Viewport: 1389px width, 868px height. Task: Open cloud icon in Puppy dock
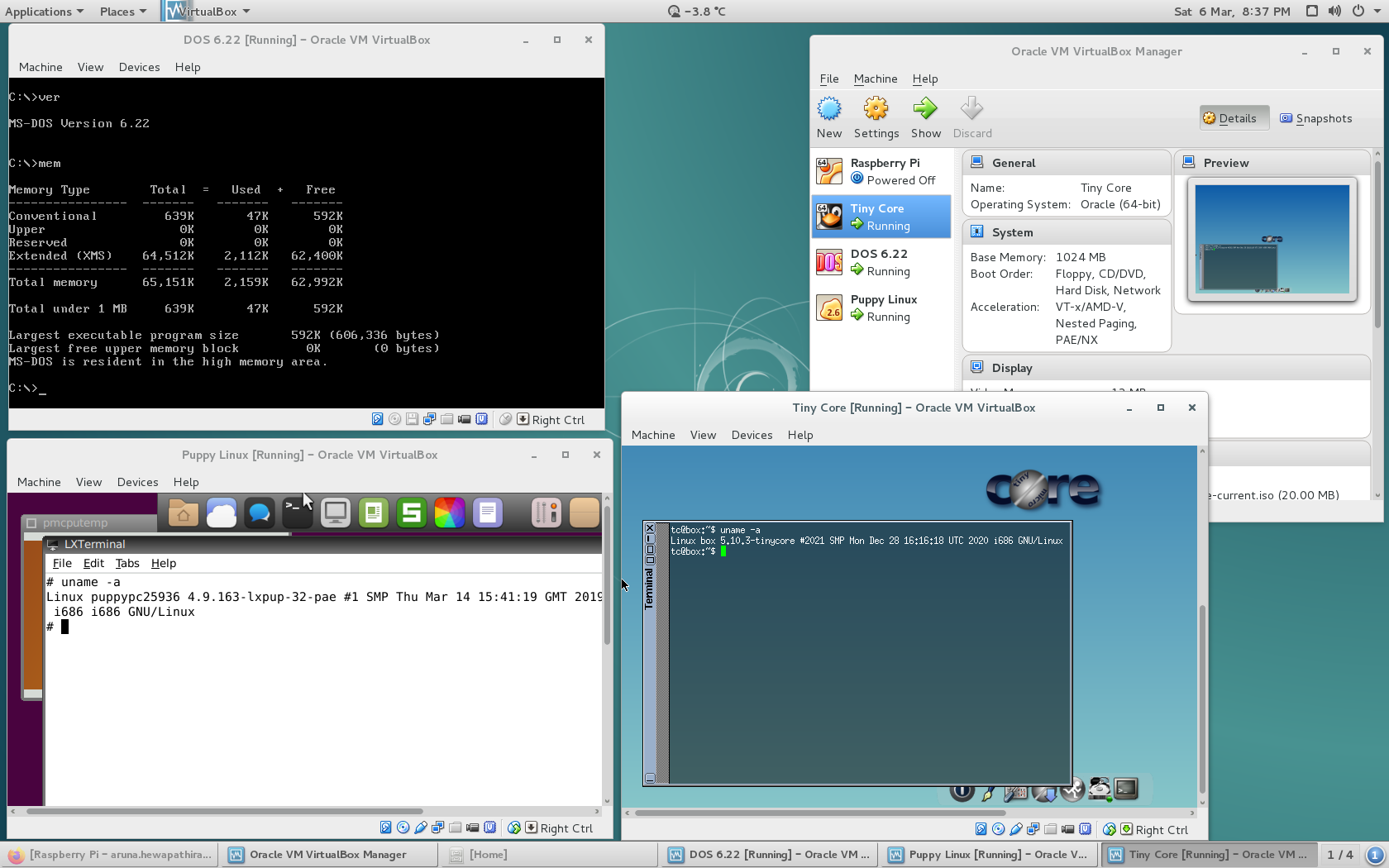[222, 513]
